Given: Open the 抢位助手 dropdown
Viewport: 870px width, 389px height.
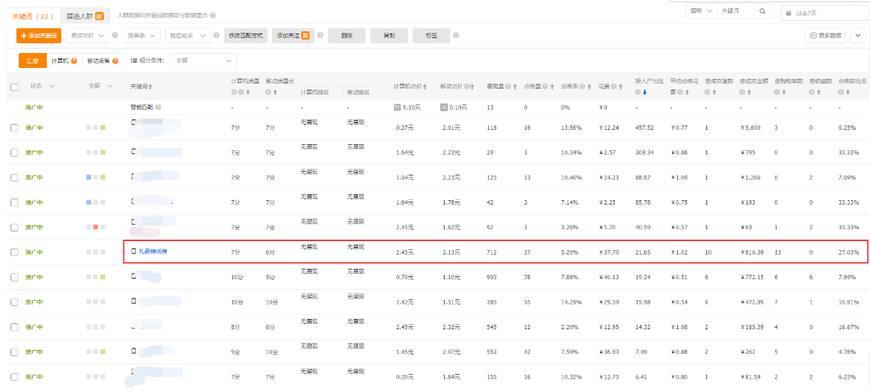Looking at the screenshot, I should (x=188, y=36).
